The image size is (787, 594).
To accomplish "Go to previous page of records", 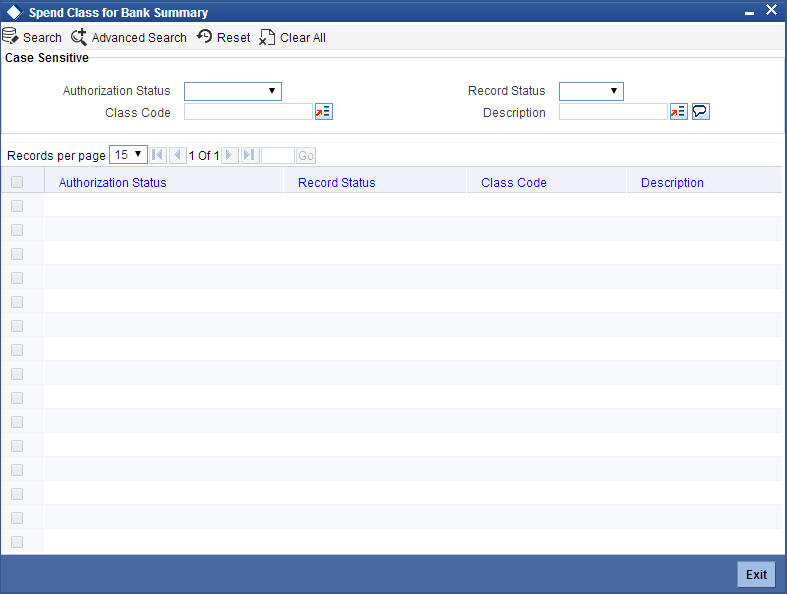I will click(177, 155).
